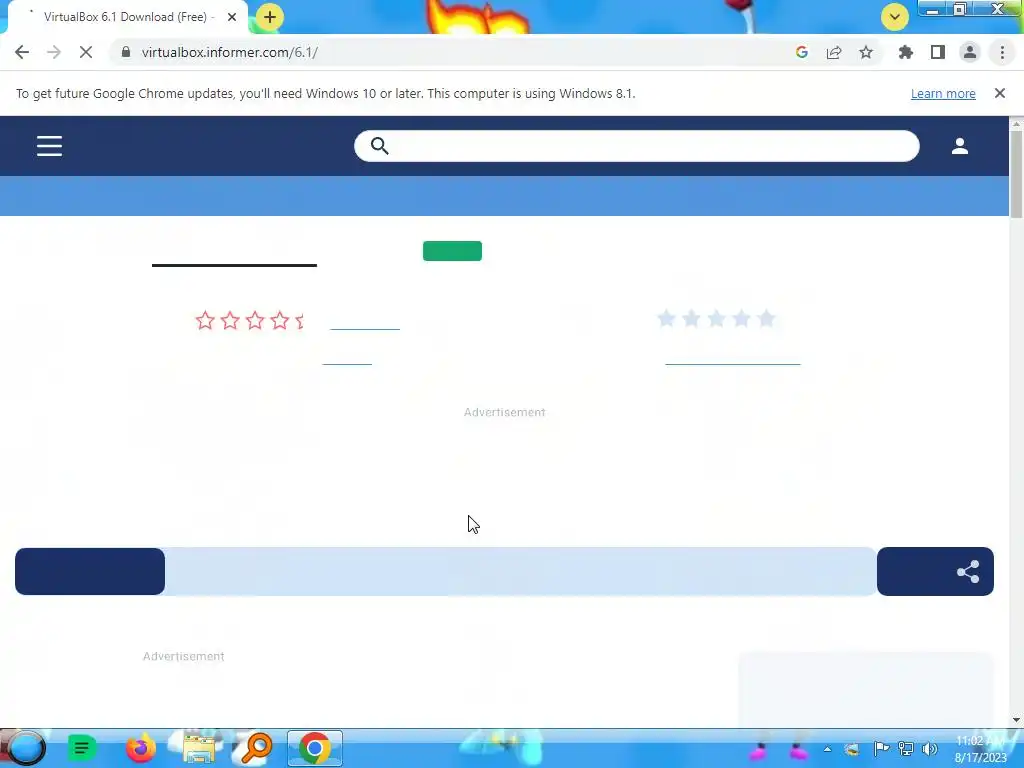Click the Google icon in address bar
The height and width of the screenshot is (768, 1024).
pyautogui.click(x=802, y=52)
